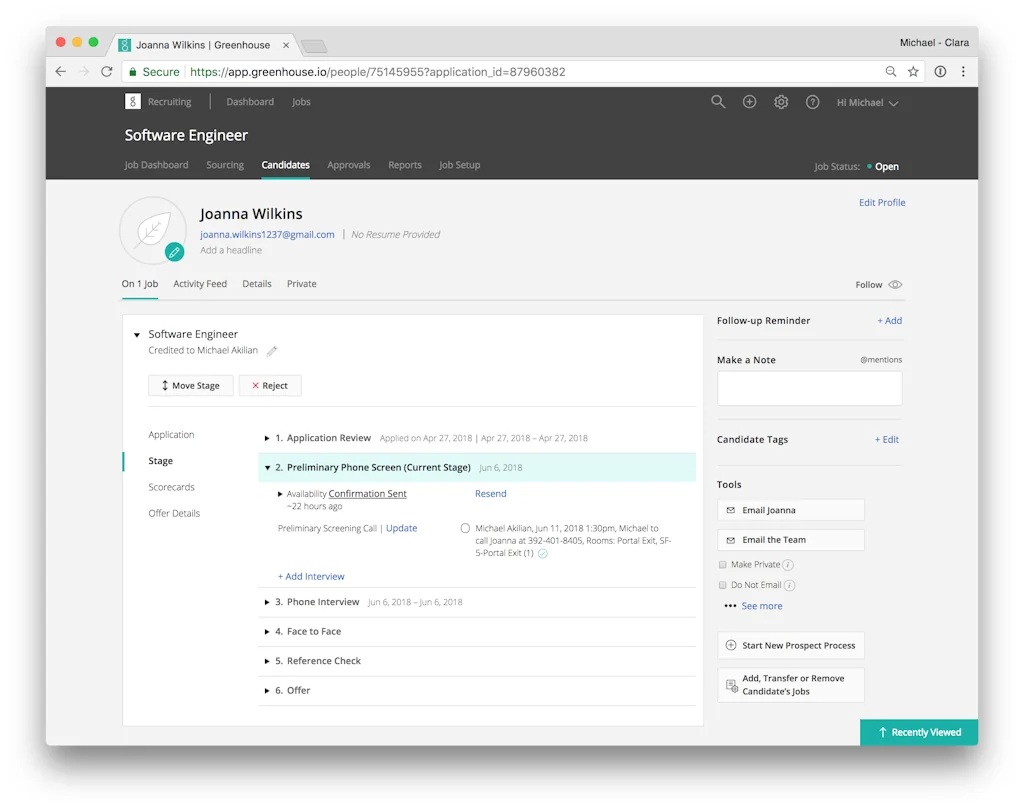
Task: Open the search magnifier in header
Action: coord(718,102)
